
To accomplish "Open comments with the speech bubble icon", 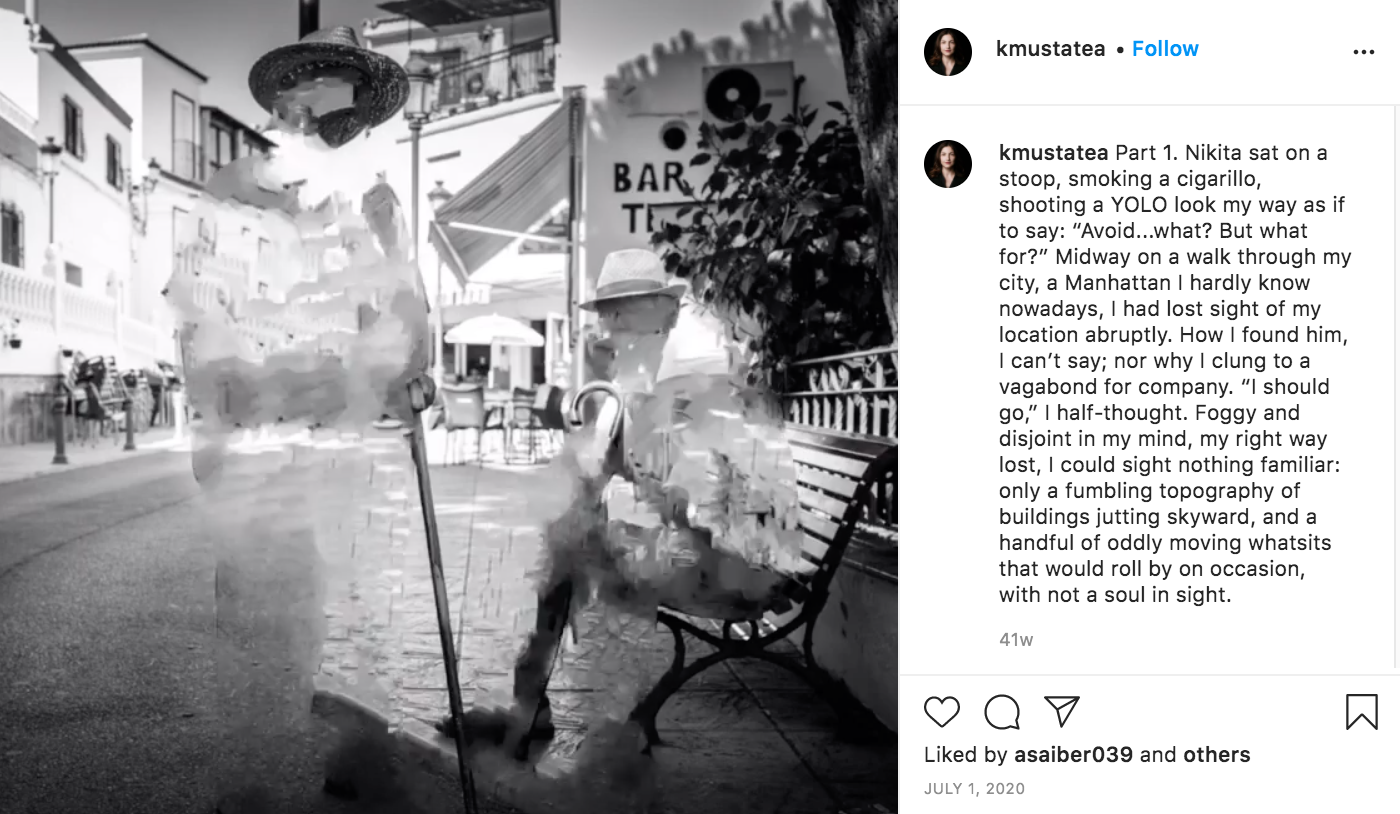I will [x=1002, y=712].
